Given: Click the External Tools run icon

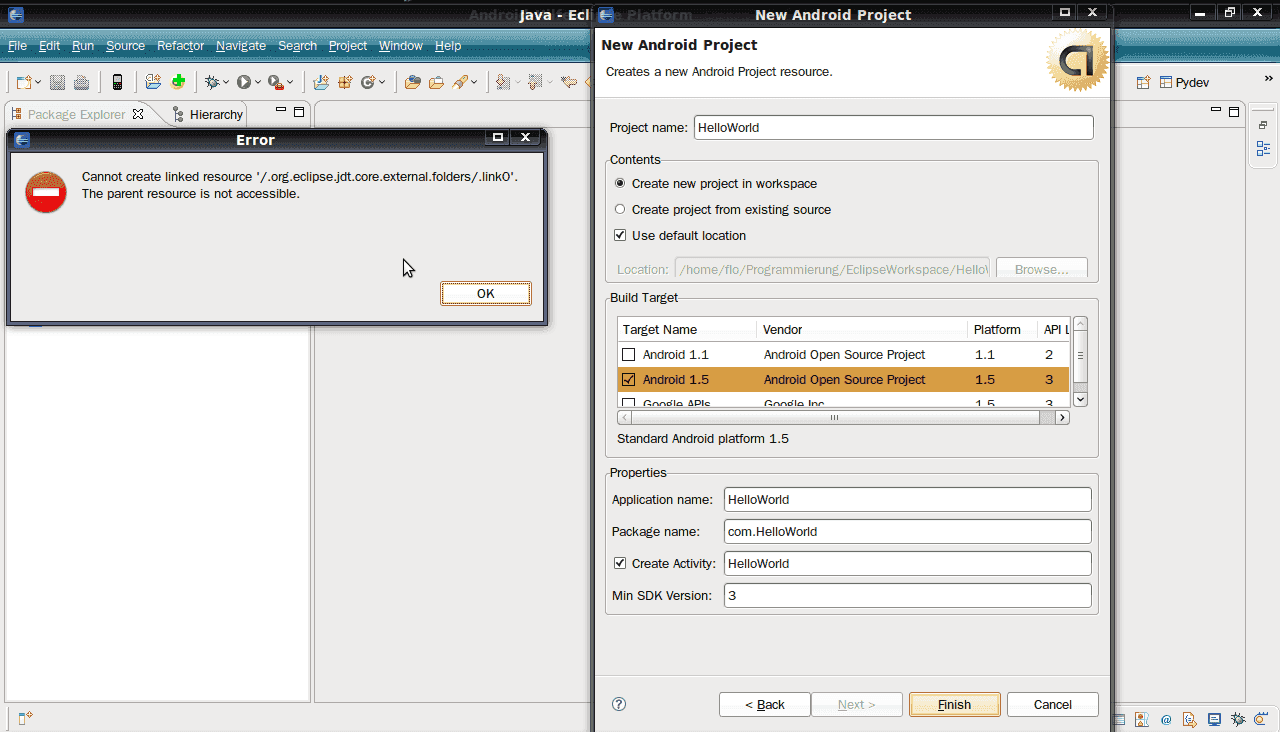Looking at the screenshot, I should coord(275,82).
